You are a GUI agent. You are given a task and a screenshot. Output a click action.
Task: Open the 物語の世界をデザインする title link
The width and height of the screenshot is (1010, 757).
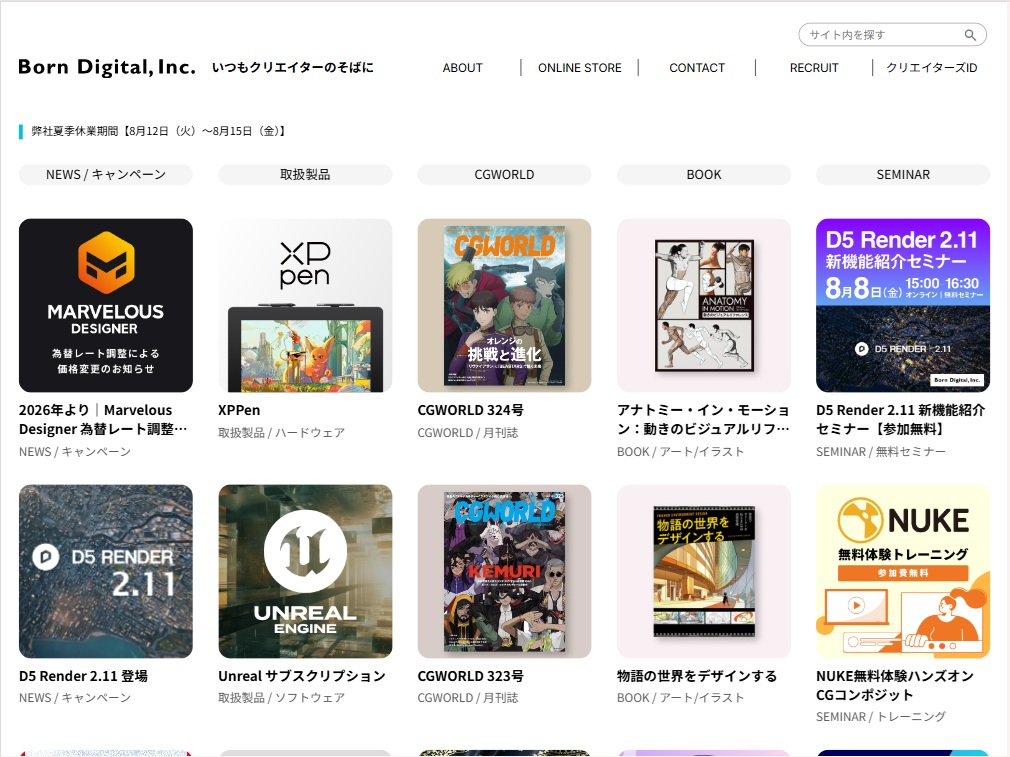(697, 676)
